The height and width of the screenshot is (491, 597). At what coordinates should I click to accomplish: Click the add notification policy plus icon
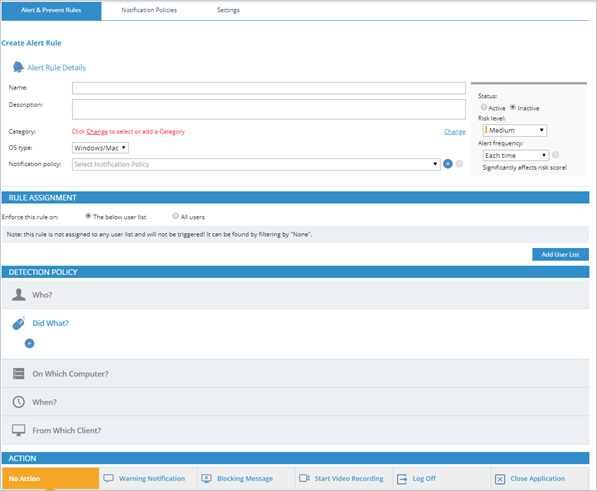pyautogui.click(x=448, y=164)
